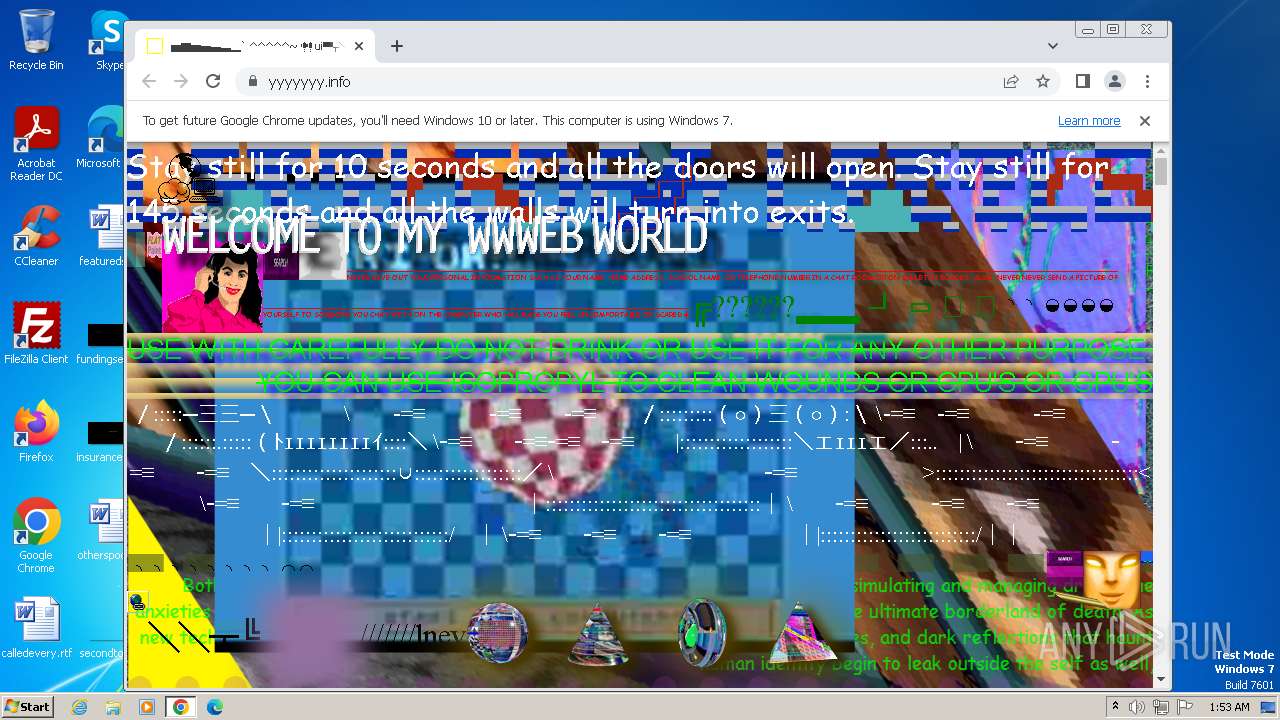Close the current browser tab

(x=359, y=46)
